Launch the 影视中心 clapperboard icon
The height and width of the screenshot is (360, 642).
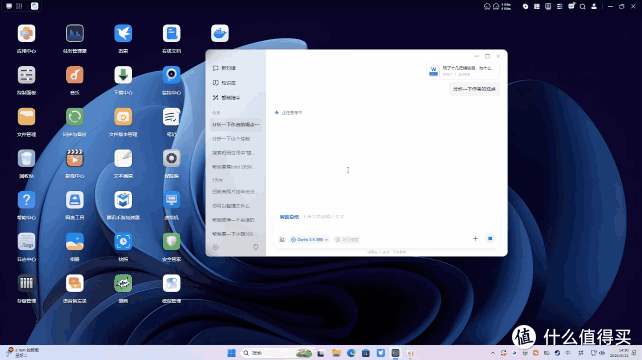(x=75, y=158)
